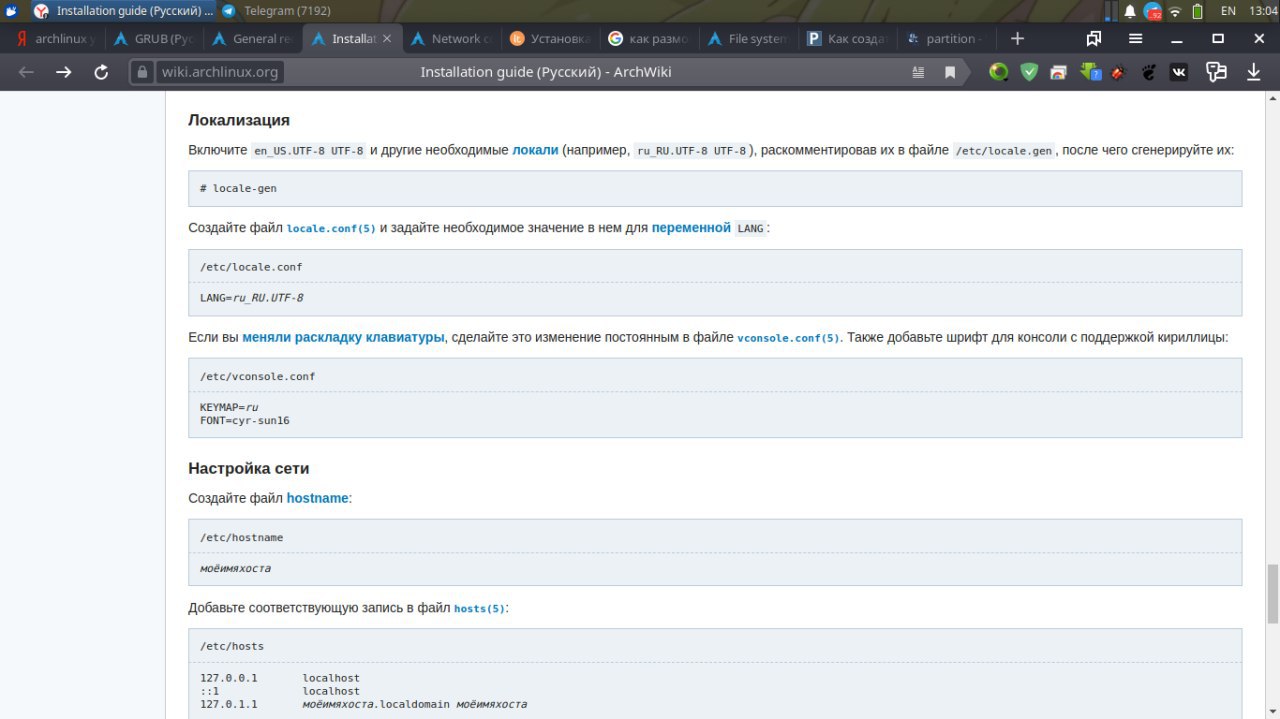Switch to the File system tab

[748, 39]
